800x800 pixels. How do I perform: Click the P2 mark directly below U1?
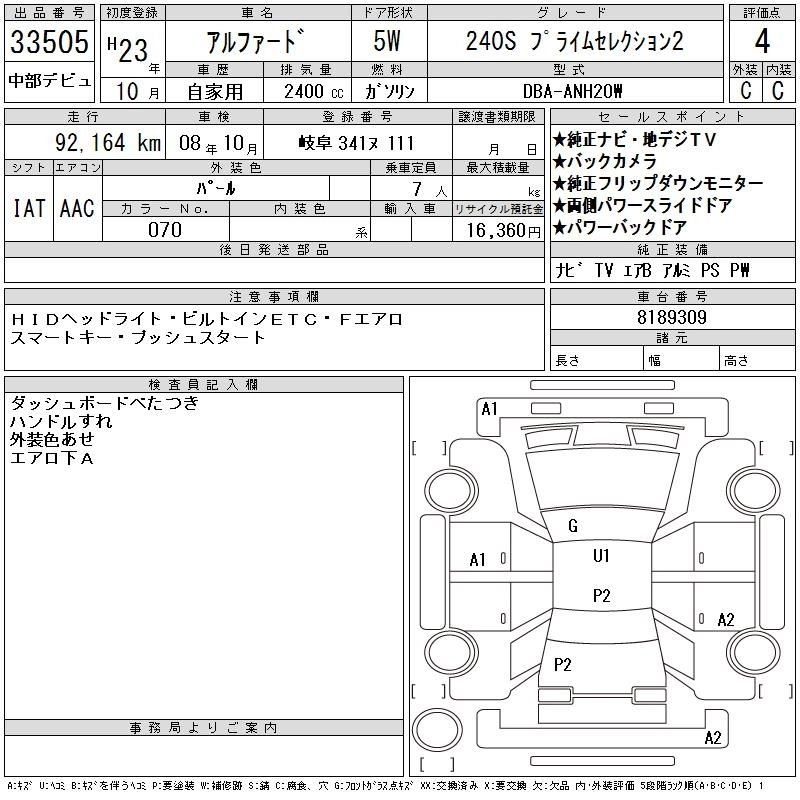pyautogui.click(x=601, y=595)
